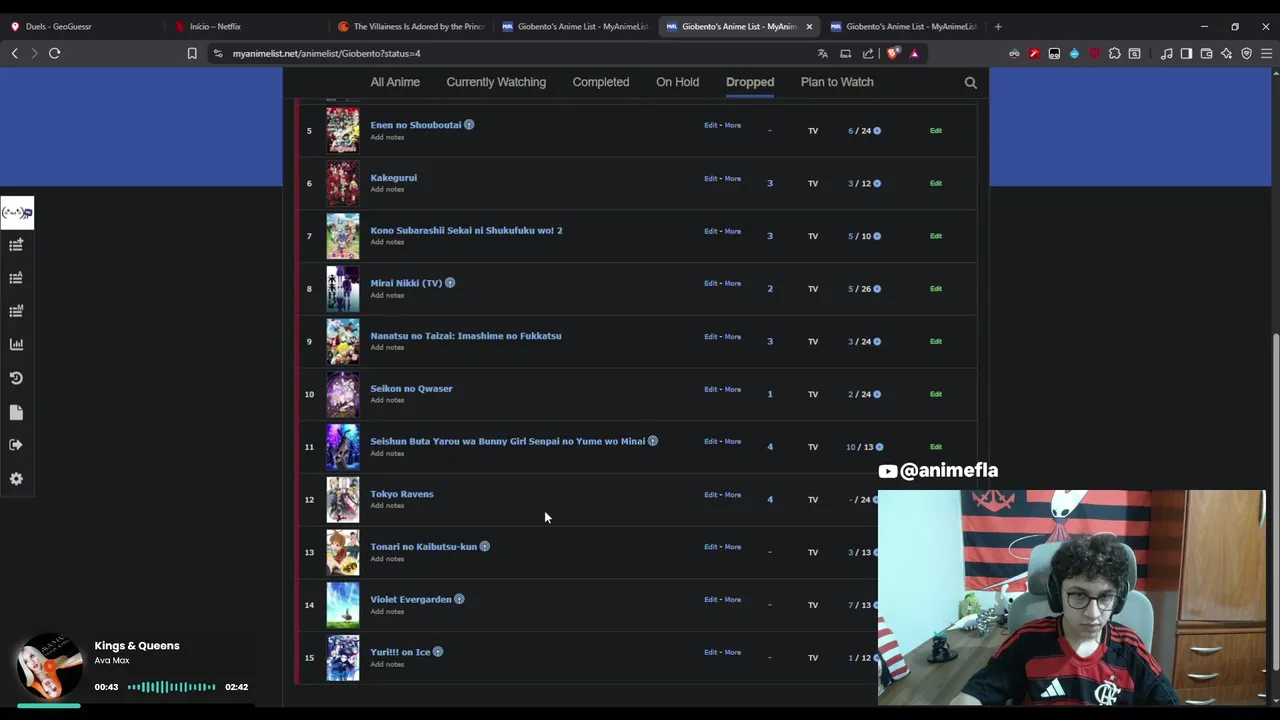
Task: Open the History sidebar icon
Action: pos(16,378)
